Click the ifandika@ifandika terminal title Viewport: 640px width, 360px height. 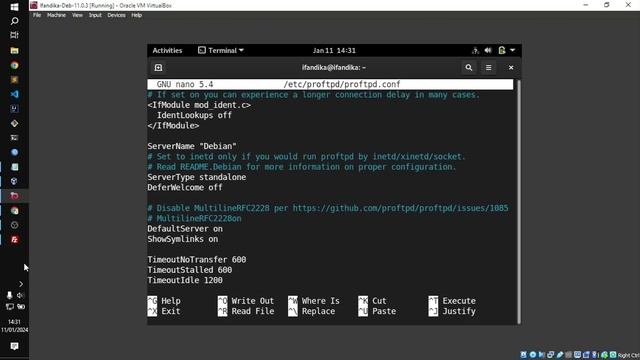point(334,67)
